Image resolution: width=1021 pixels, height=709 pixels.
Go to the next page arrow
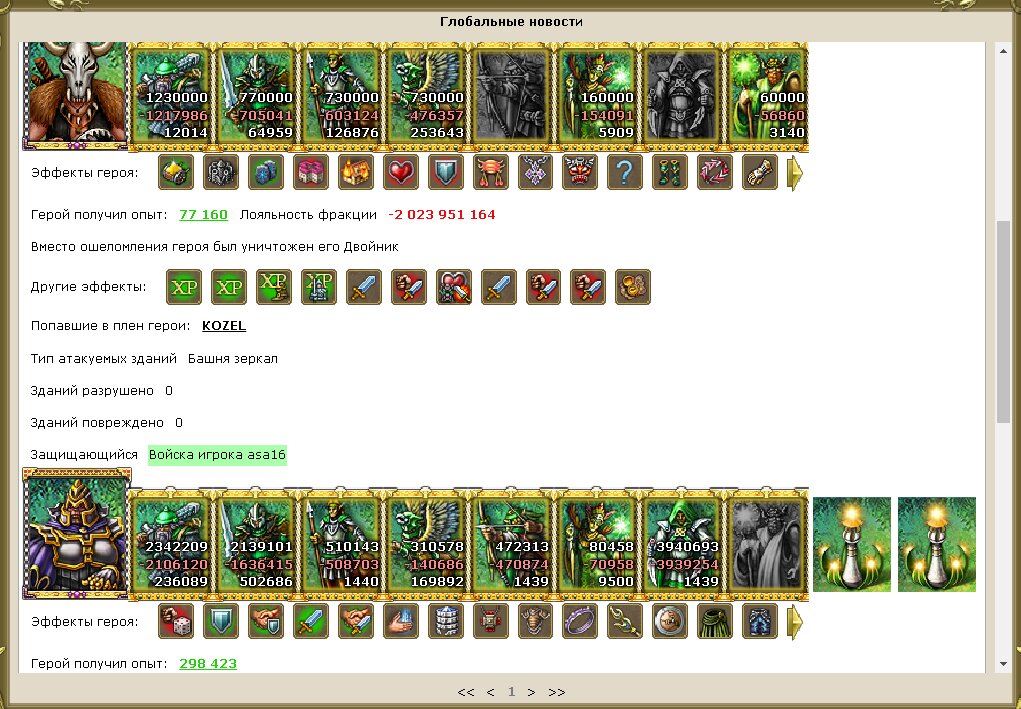[531, 692]
